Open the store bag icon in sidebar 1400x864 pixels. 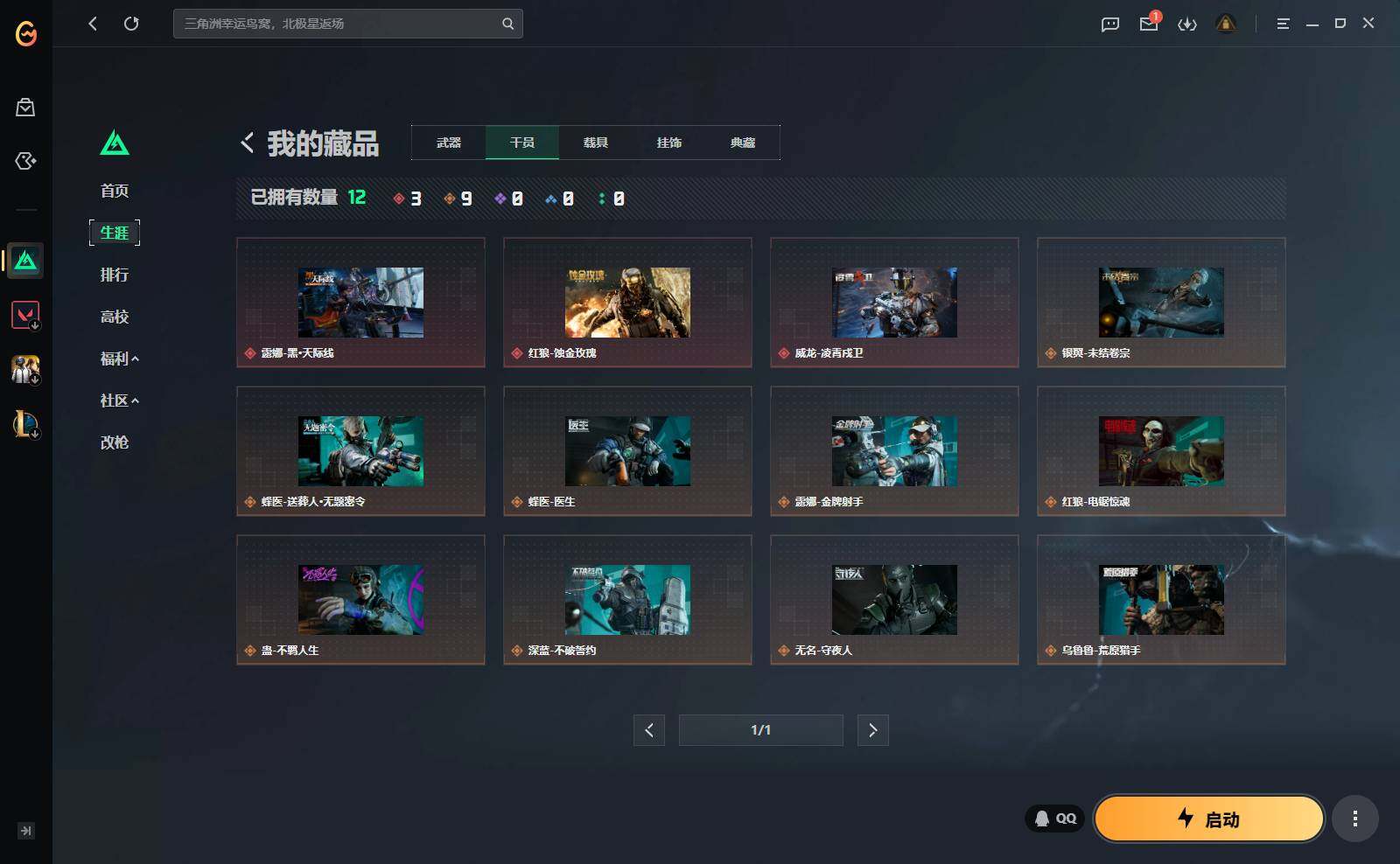pos(25,108)
